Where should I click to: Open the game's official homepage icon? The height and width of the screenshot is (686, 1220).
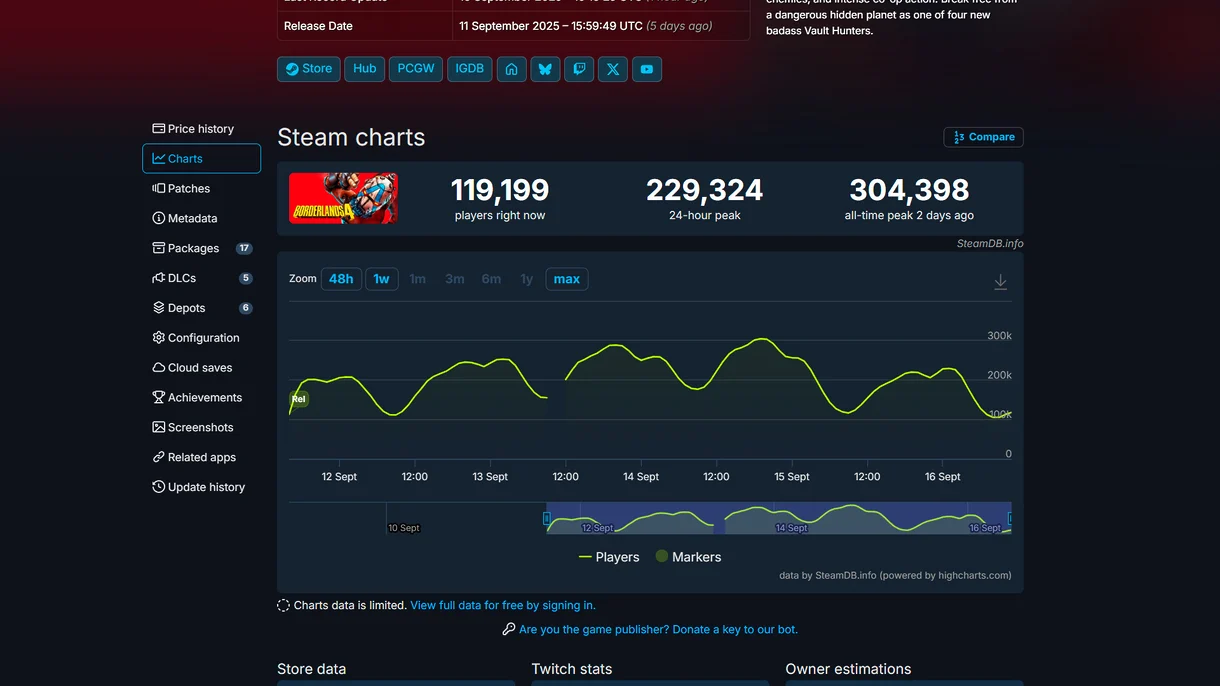point(511,69)
